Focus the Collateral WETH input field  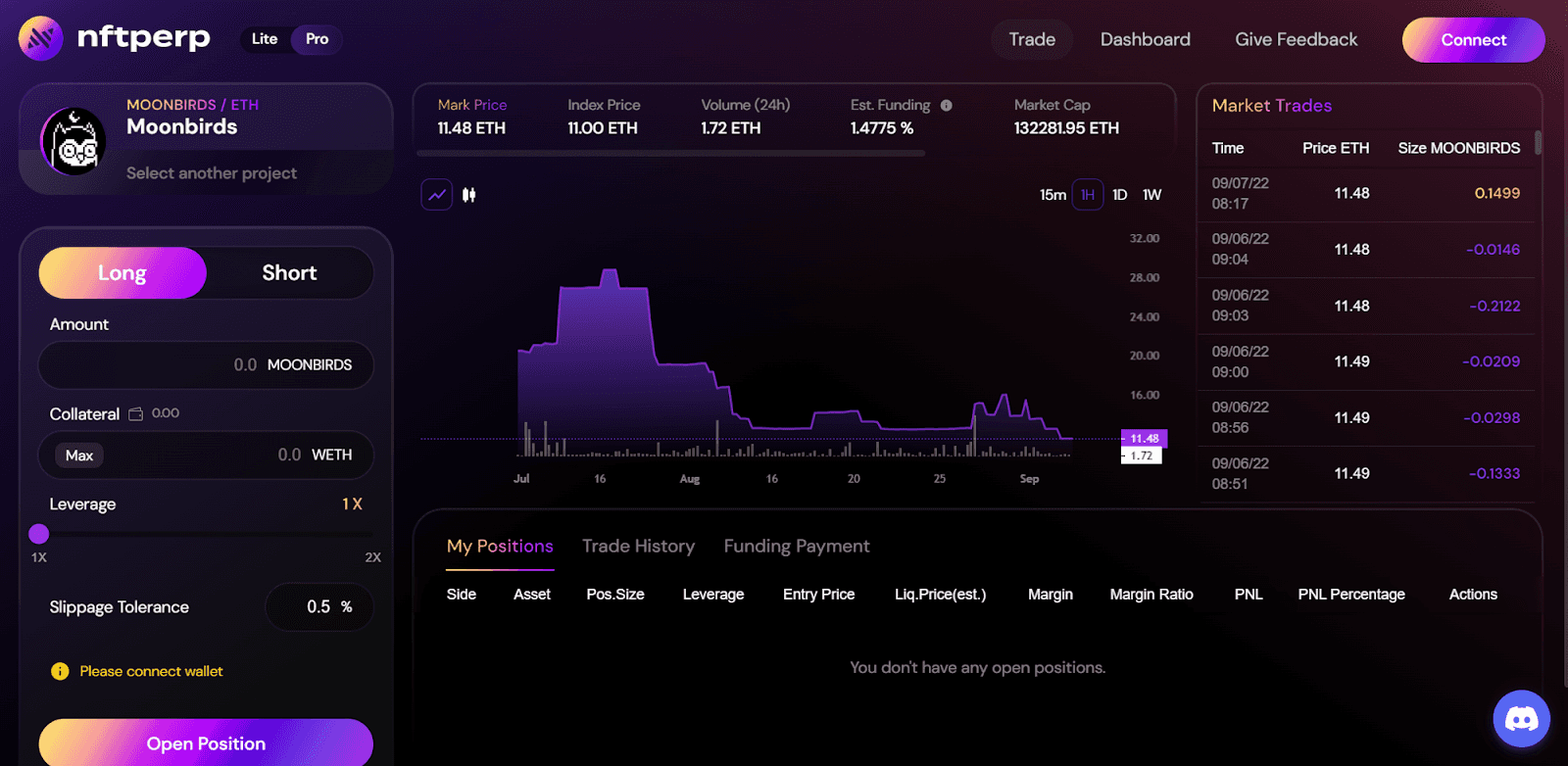click(x=206, y=455)
